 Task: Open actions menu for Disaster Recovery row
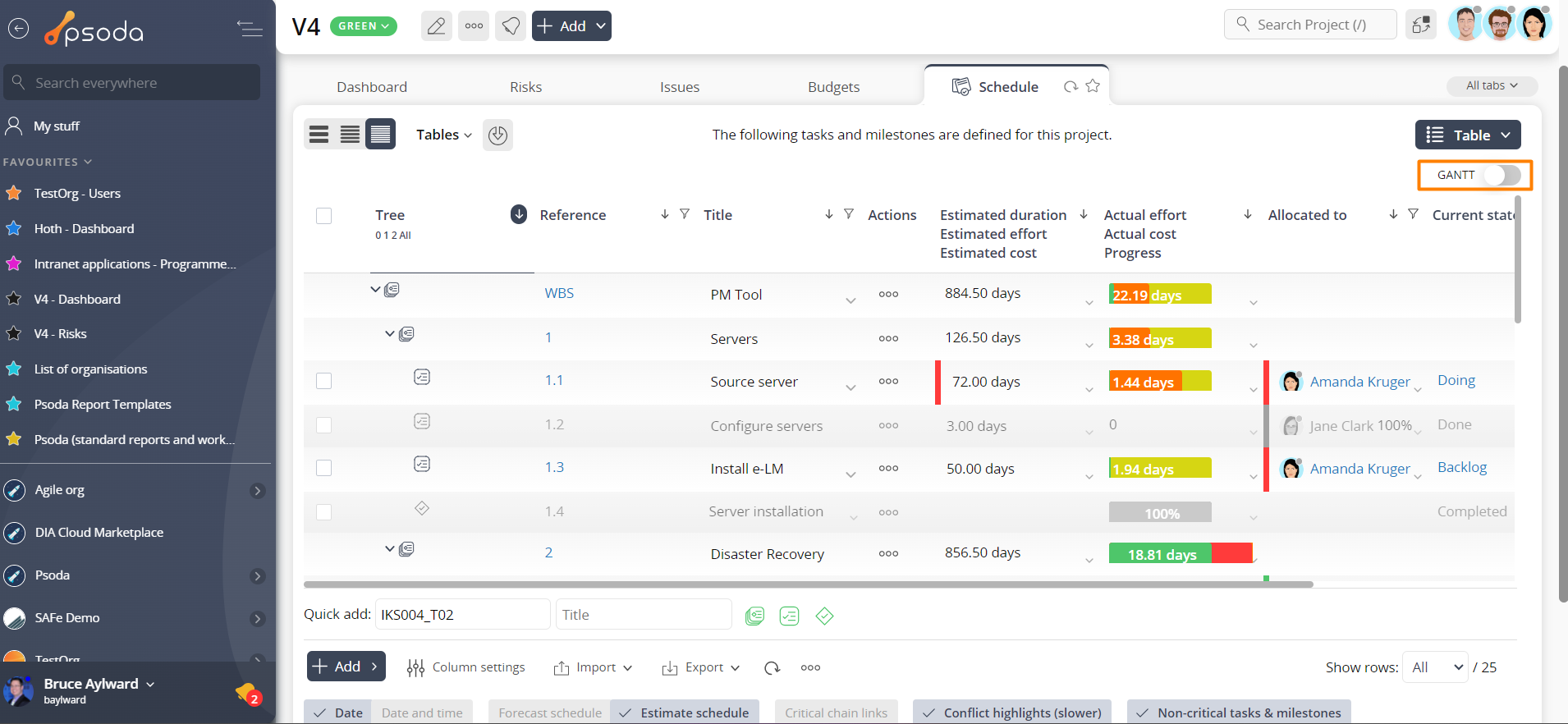[888, 553]
